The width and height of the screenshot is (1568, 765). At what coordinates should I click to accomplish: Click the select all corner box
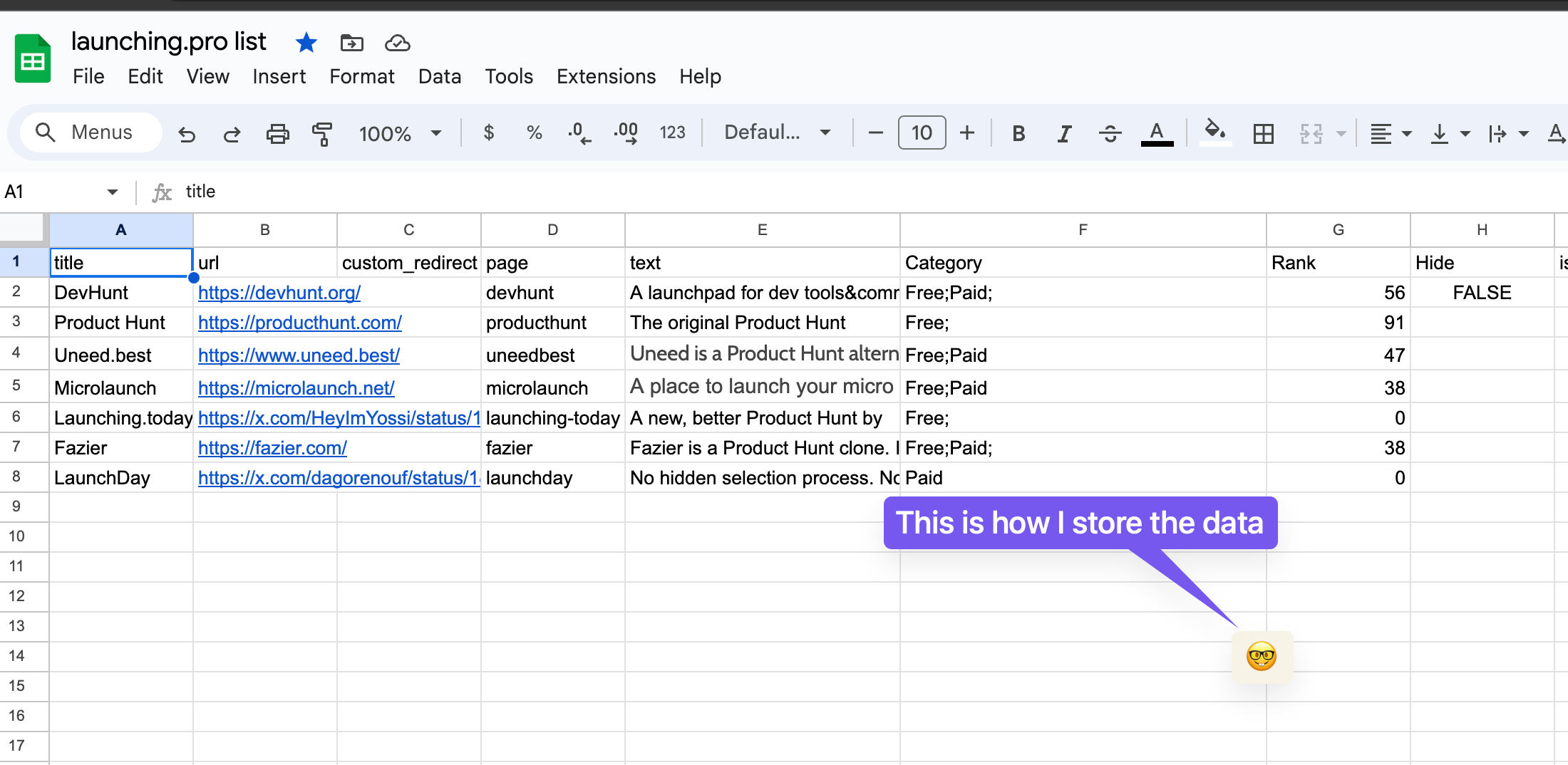(24, 229)
